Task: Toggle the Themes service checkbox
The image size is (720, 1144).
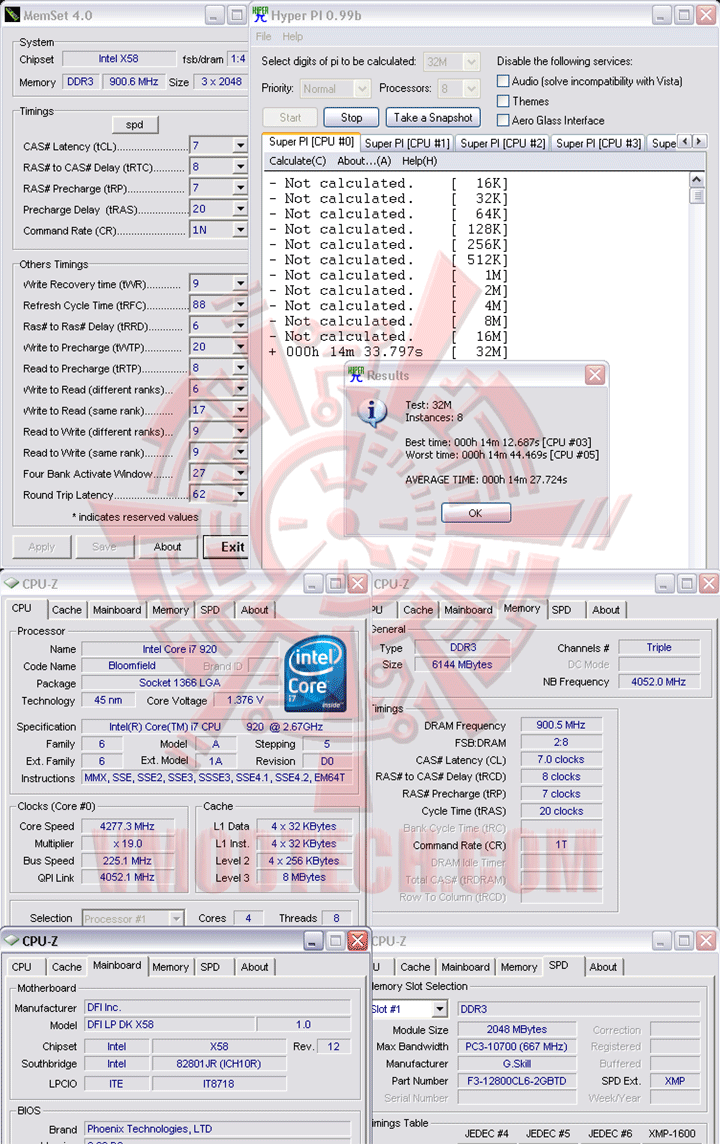Action: pyautogui.click(x=503, y=101)
